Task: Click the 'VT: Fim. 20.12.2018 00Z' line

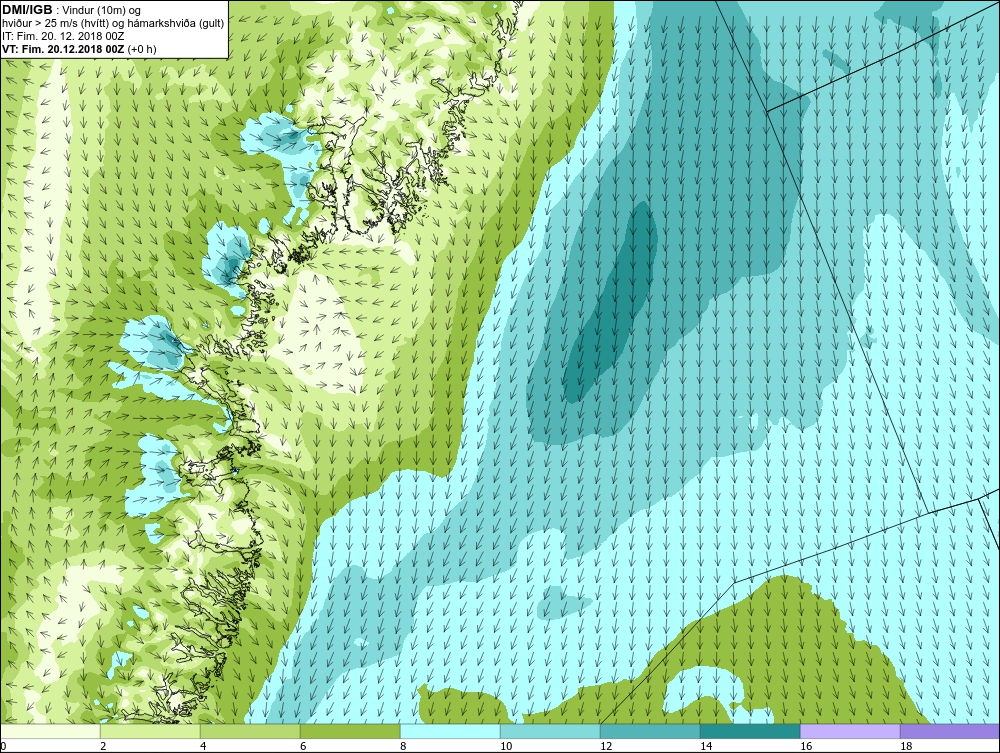Action: click(x=64, y=49)
